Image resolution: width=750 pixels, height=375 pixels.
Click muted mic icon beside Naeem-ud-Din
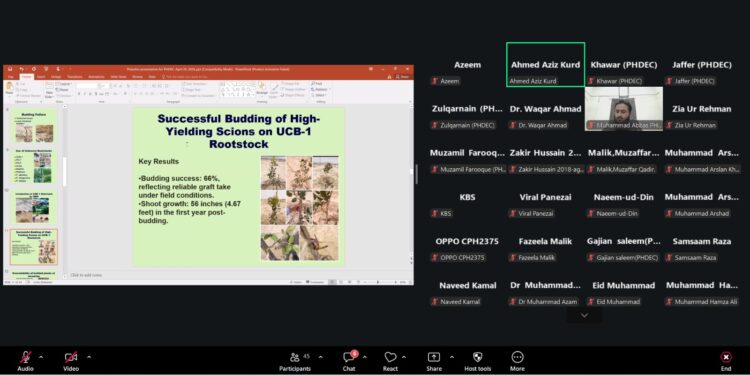click(591, 213)
